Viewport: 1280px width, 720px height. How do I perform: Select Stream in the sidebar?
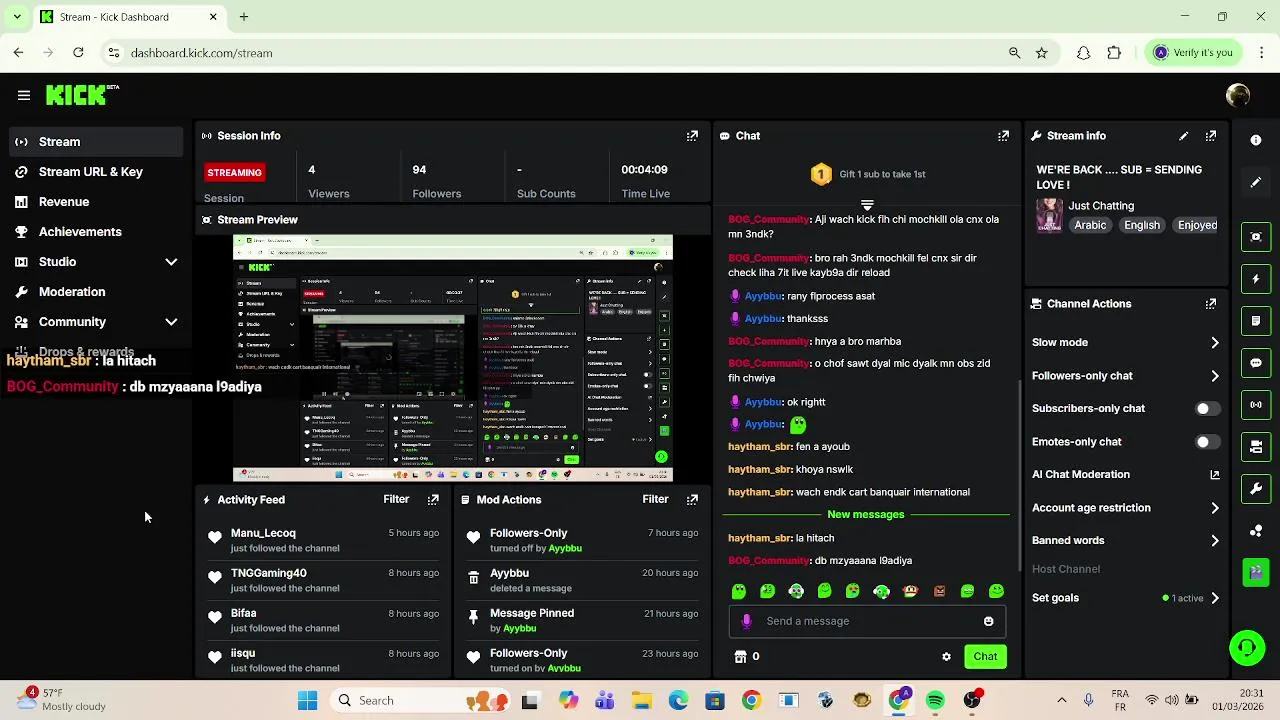tap(96, 142)
